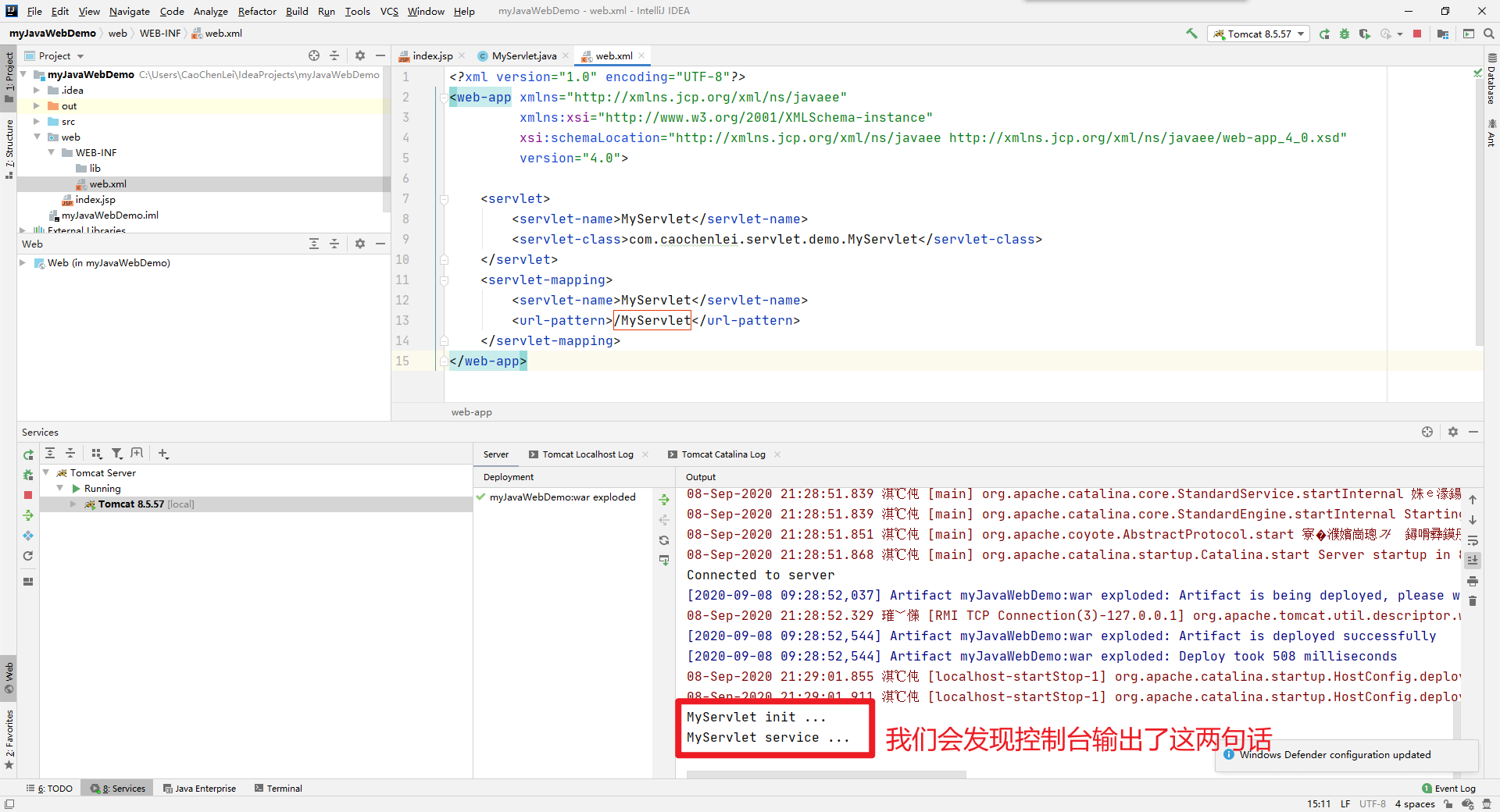Jump up the stack trace with up arrow
The height and width of the screenshot is (812, 1500).
pyautogui.click(x=1473, y=500)
